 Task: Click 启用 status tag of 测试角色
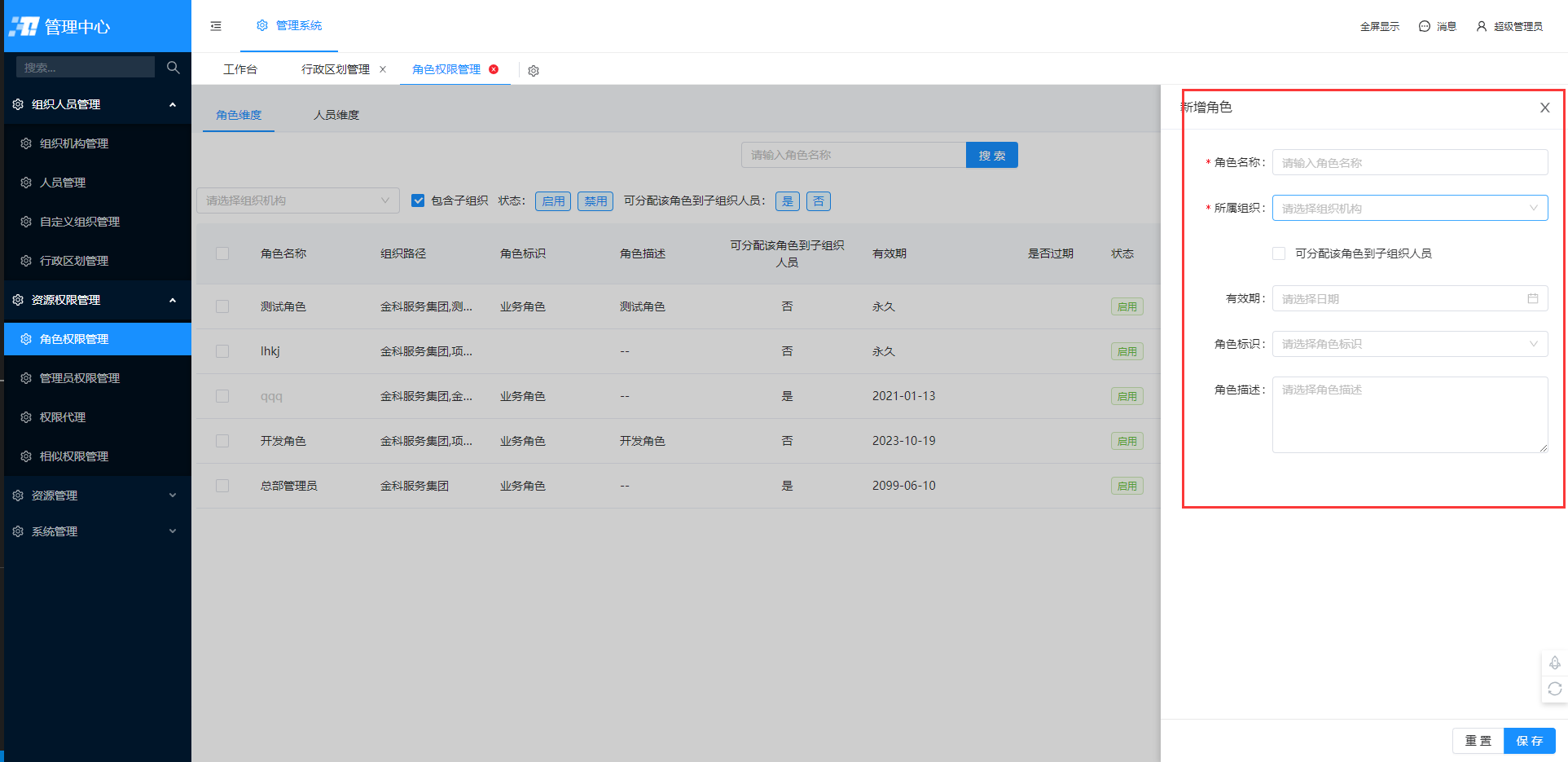click(1127, 307)
